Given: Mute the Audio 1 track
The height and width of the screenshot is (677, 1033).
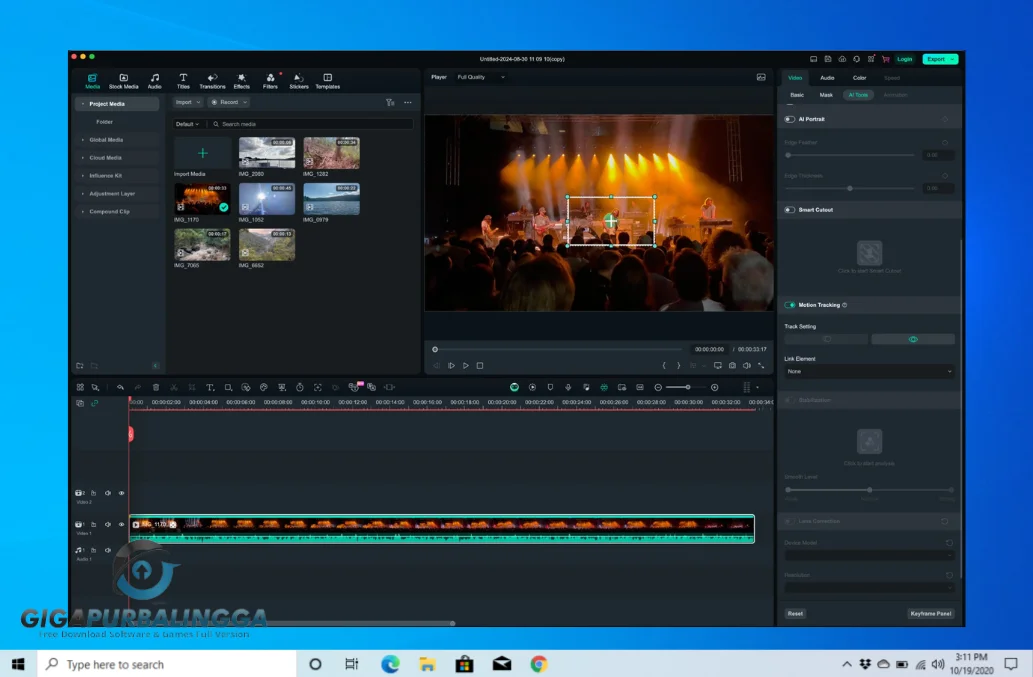Looking at the screenshot, I should 108,551.
